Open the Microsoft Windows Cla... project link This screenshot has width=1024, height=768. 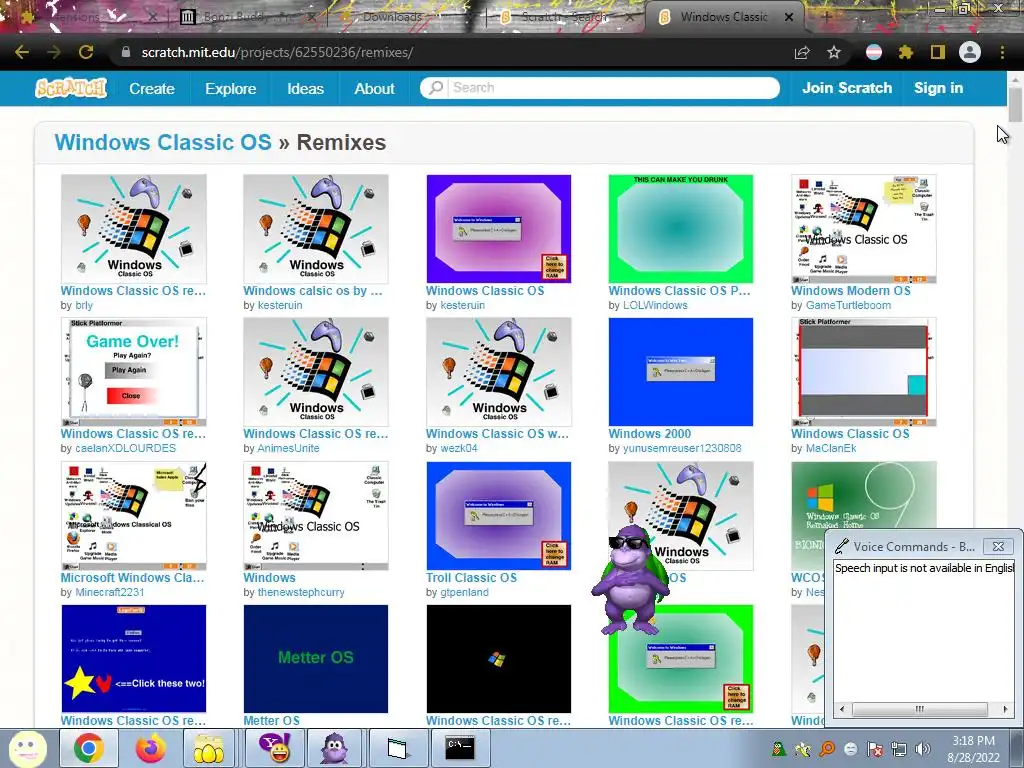click(x=133, y=577)
